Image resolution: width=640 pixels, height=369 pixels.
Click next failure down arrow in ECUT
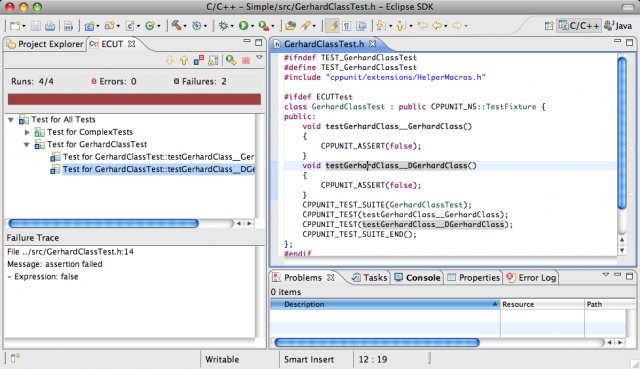(170, 61)
